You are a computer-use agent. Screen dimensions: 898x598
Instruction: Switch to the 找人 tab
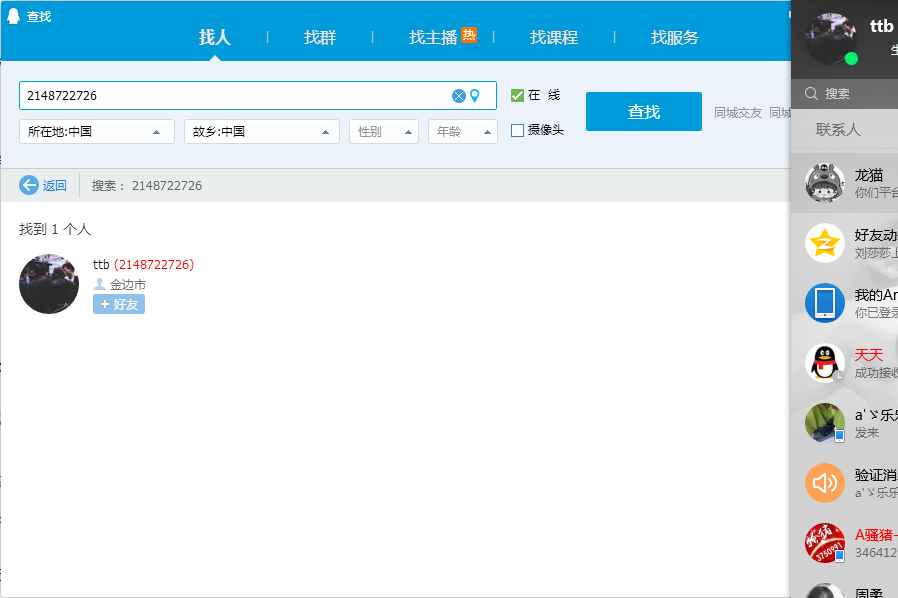click(x=215, y=37)
